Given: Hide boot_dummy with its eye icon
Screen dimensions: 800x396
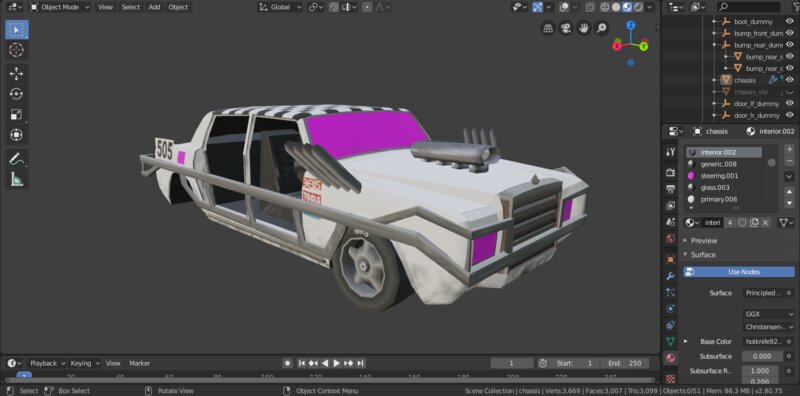Looking at the screenshot, I should tap(790, 21).
